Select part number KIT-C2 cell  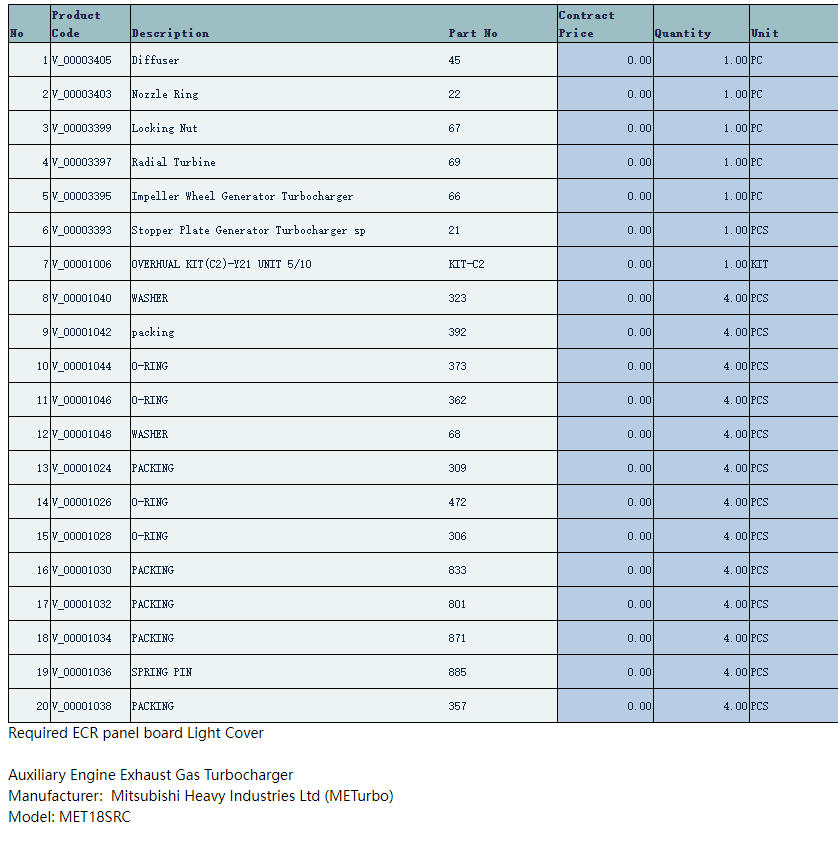[467, 264]
